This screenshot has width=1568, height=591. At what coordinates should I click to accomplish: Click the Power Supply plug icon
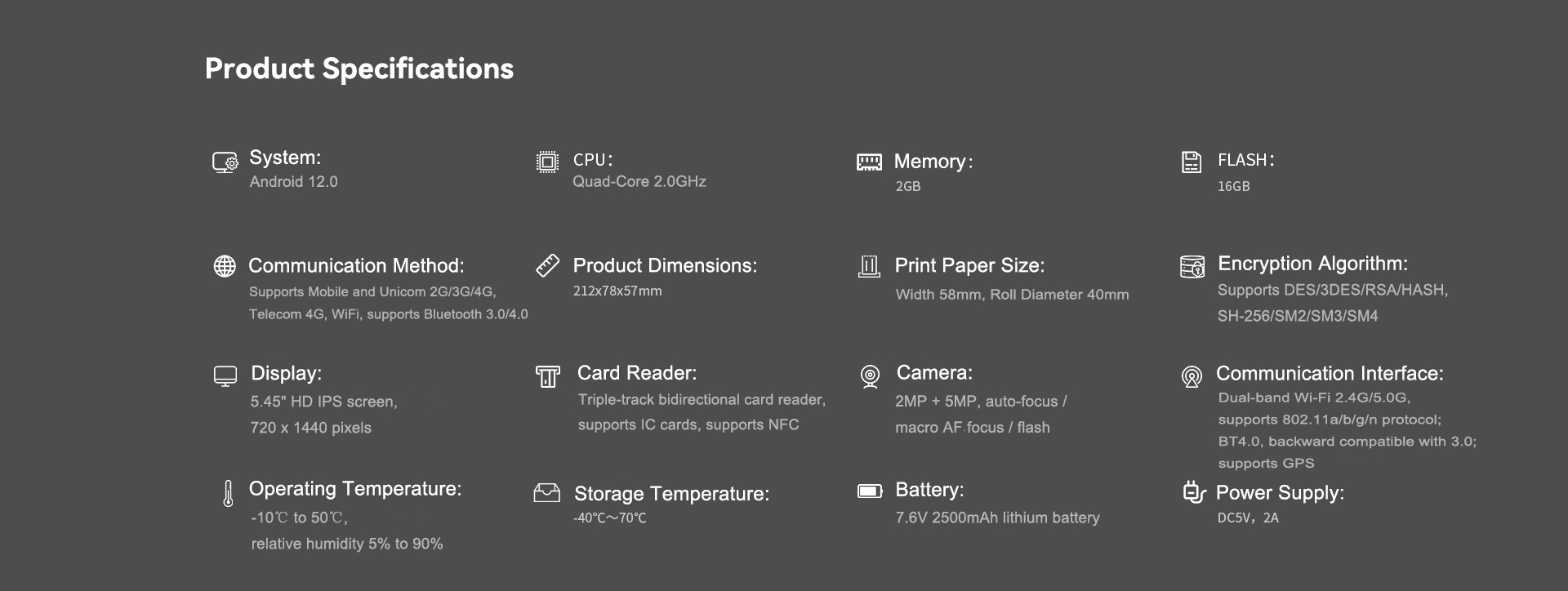pos(1194,491)
